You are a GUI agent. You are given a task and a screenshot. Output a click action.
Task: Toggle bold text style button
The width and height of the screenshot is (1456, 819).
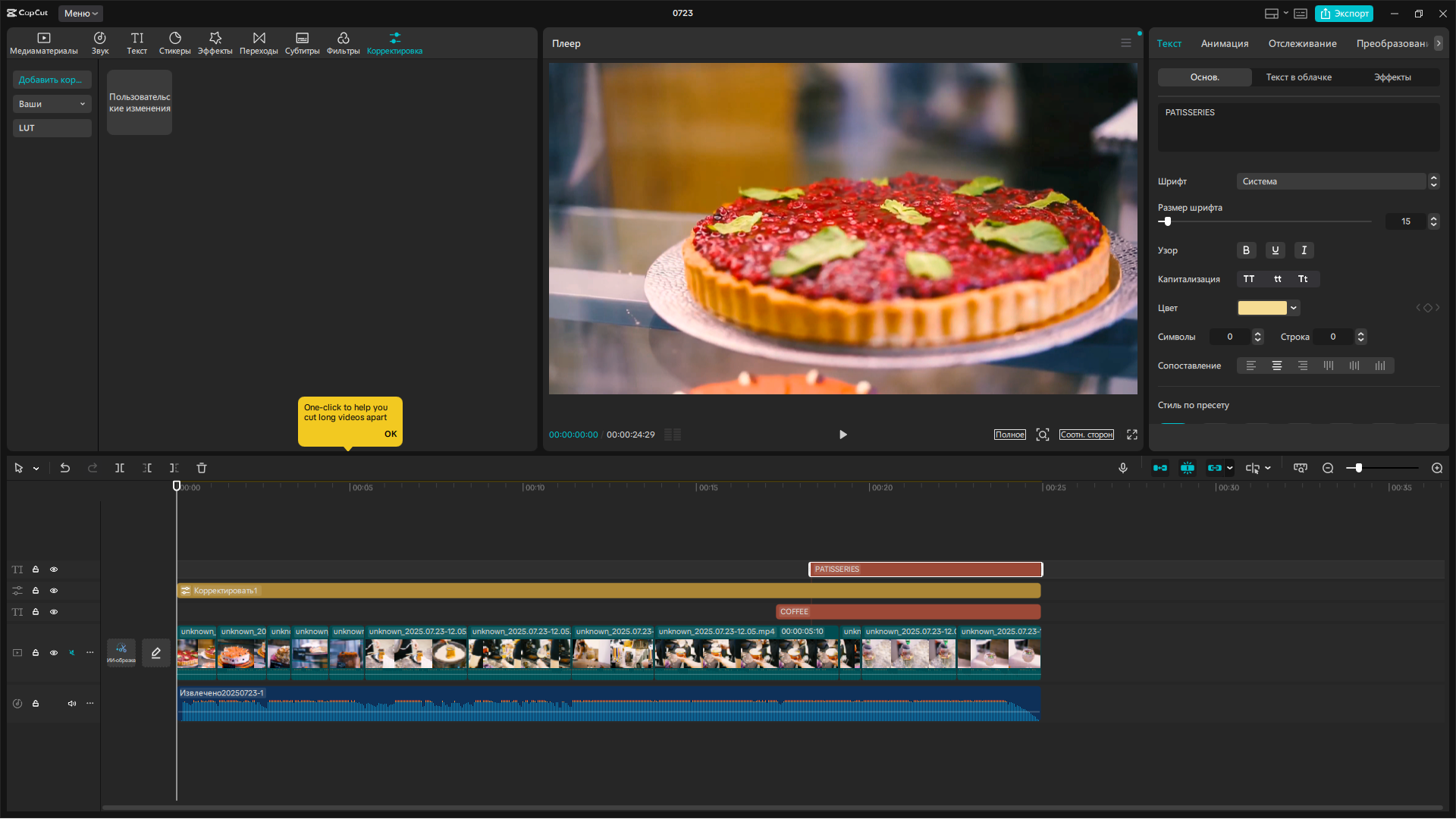pos(1246,250)
